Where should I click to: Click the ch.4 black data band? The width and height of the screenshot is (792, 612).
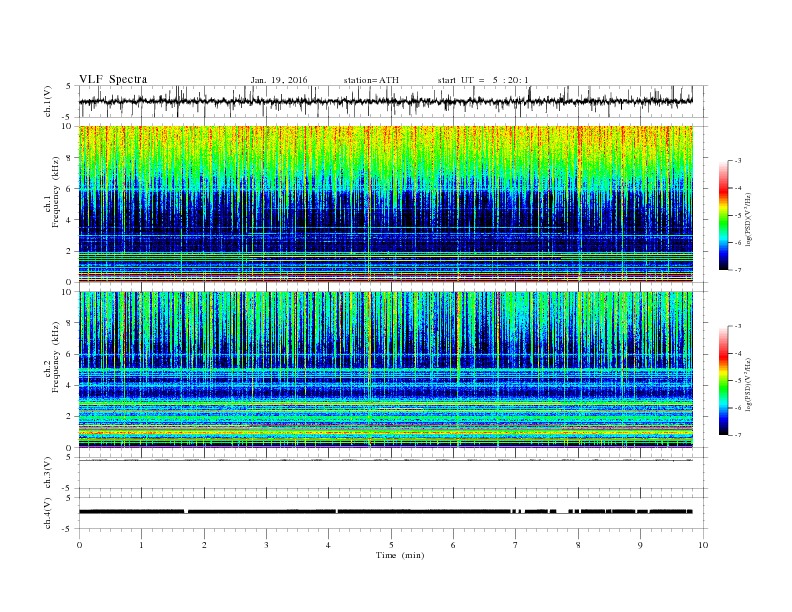tap(386, 512)
